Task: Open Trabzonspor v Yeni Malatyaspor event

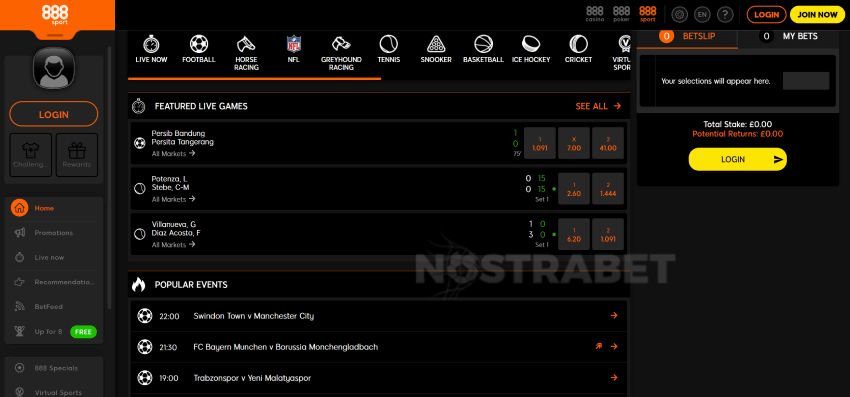Action: coord(378,377)
